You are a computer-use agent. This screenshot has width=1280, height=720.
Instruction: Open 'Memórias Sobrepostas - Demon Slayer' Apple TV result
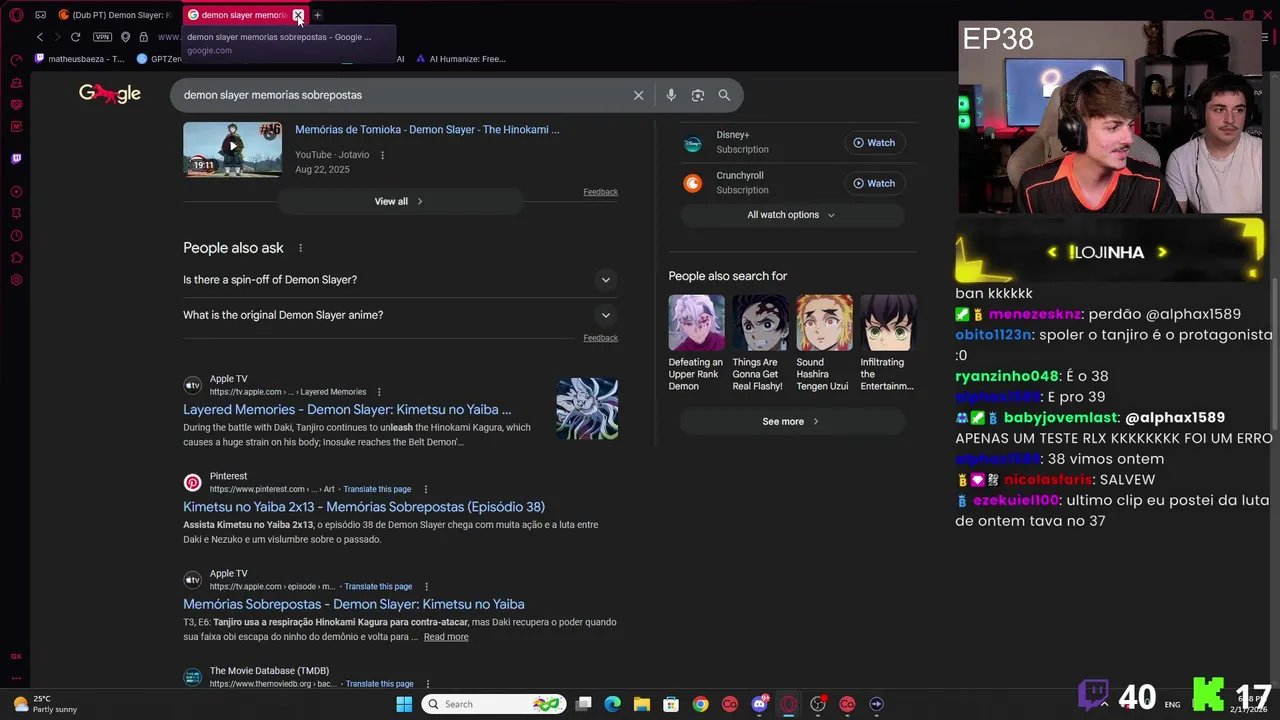(x=353, y=604)
